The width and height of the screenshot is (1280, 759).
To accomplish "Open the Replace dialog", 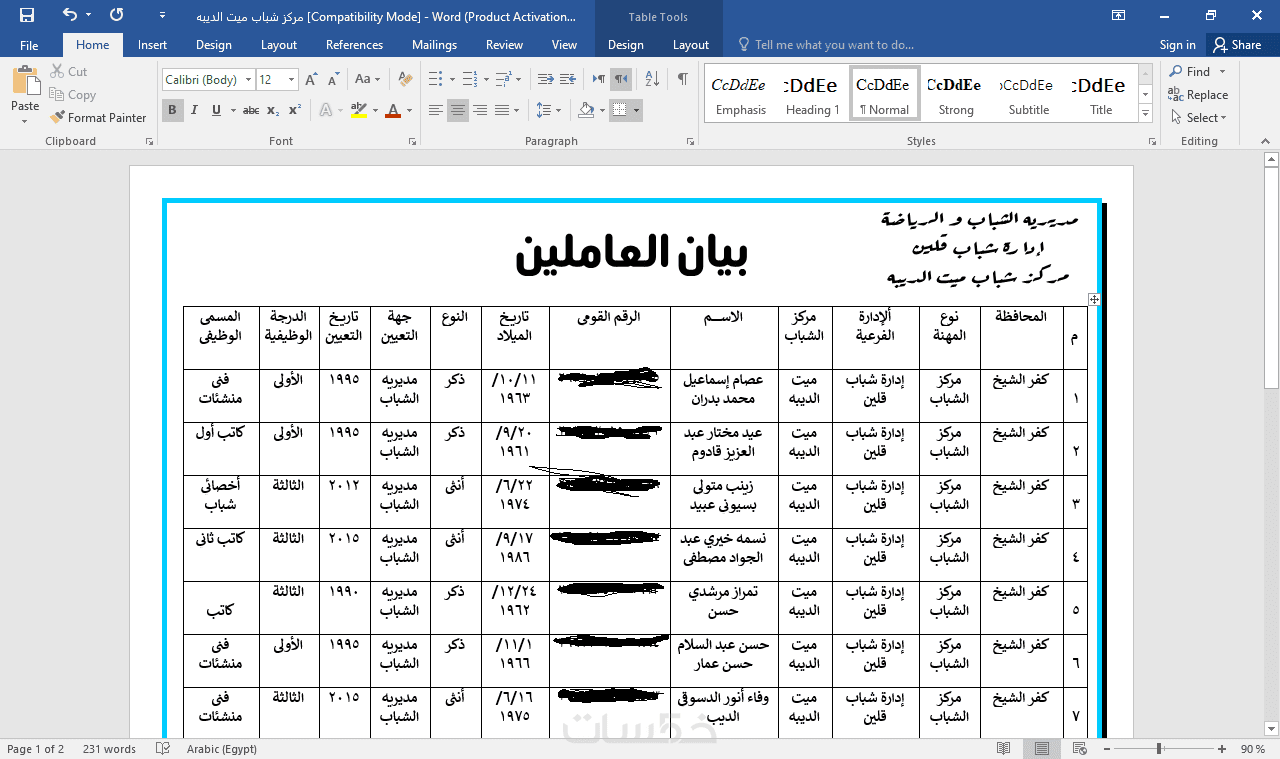I will pos(1198,95).
